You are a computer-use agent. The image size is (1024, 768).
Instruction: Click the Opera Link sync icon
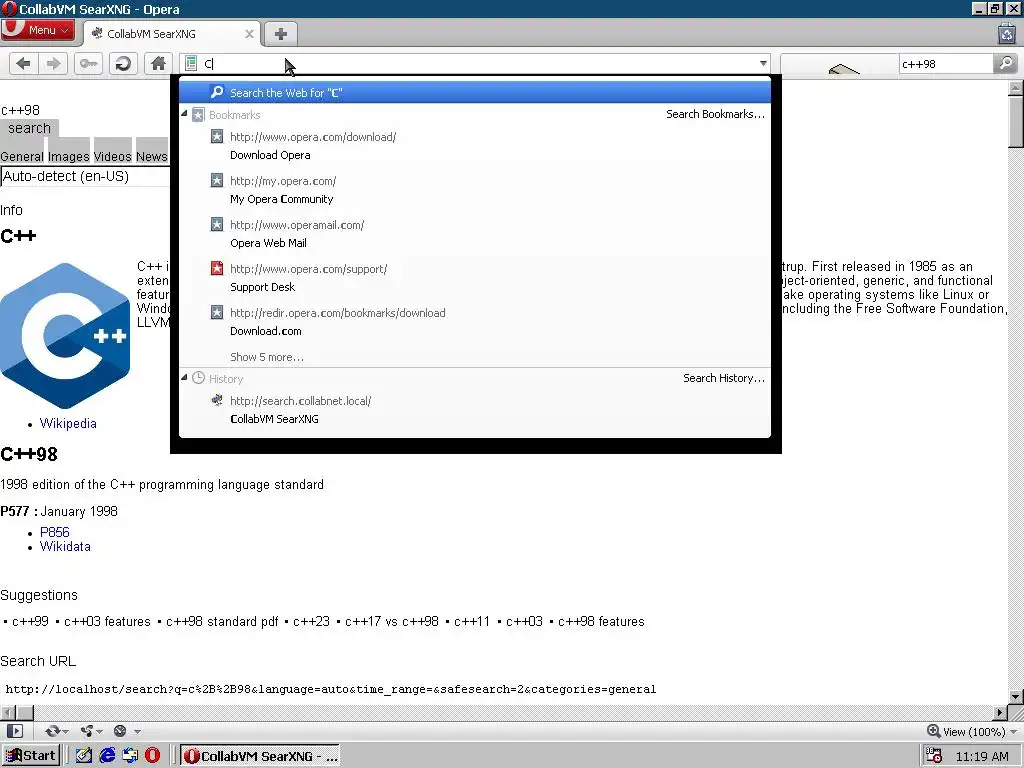click(52, 731)
